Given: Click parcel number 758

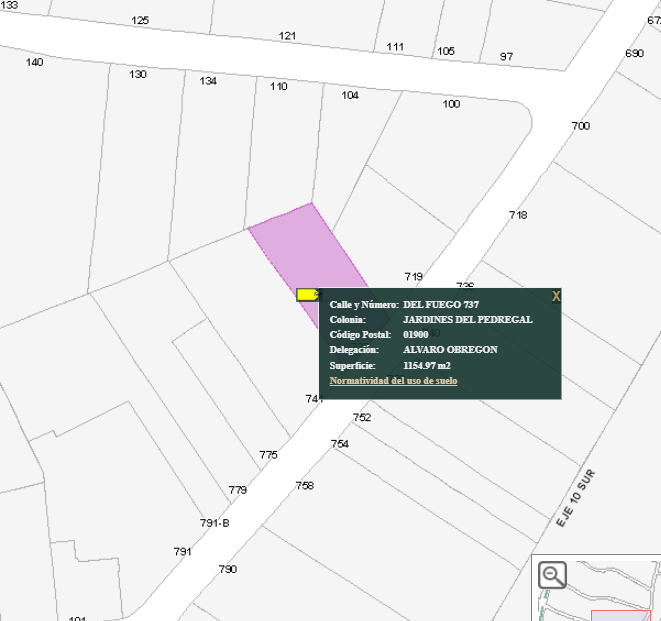Looking at the screenshot, I should pyautogui.click(x=305, y=485).
